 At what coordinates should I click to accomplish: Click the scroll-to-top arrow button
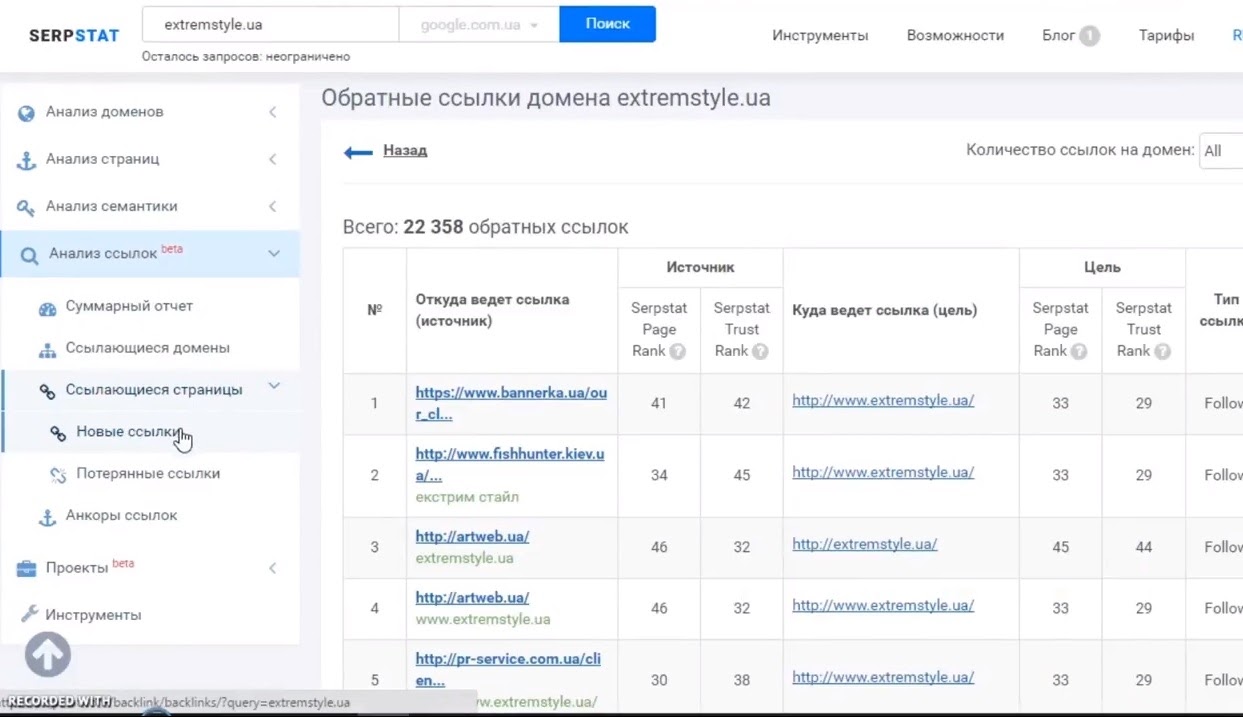[48, 655]
